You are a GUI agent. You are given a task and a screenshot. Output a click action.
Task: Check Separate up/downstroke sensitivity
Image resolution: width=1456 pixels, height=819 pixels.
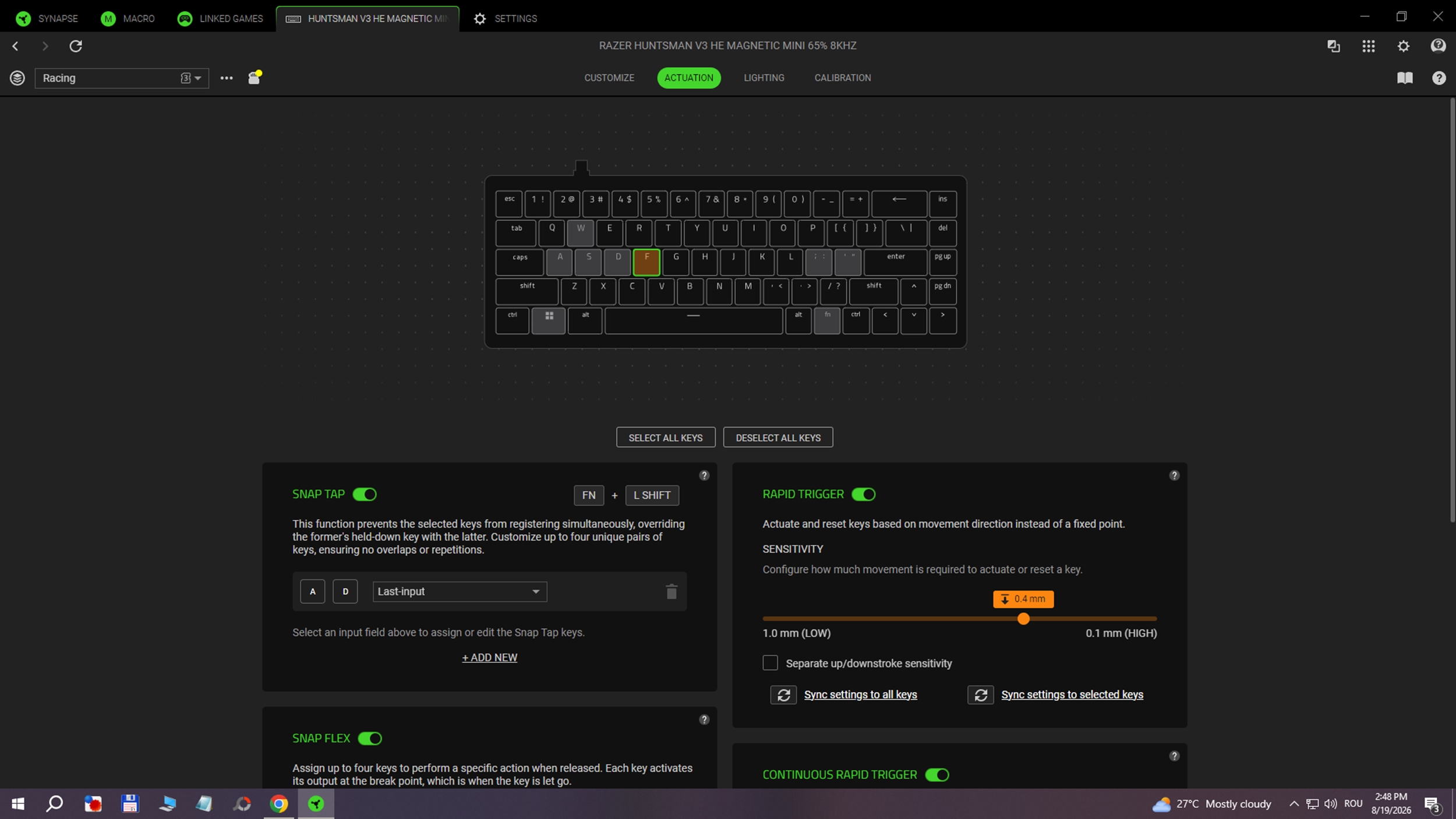tap(770, 663)
